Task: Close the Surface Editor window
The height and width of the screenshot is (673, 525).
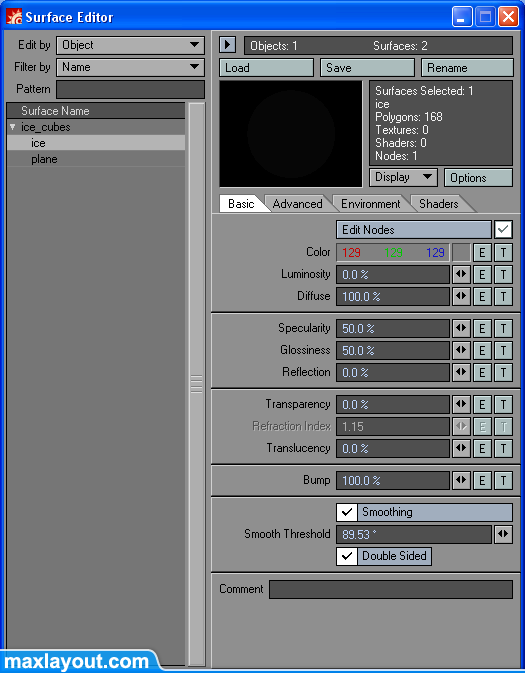Action: coord(508,17)
